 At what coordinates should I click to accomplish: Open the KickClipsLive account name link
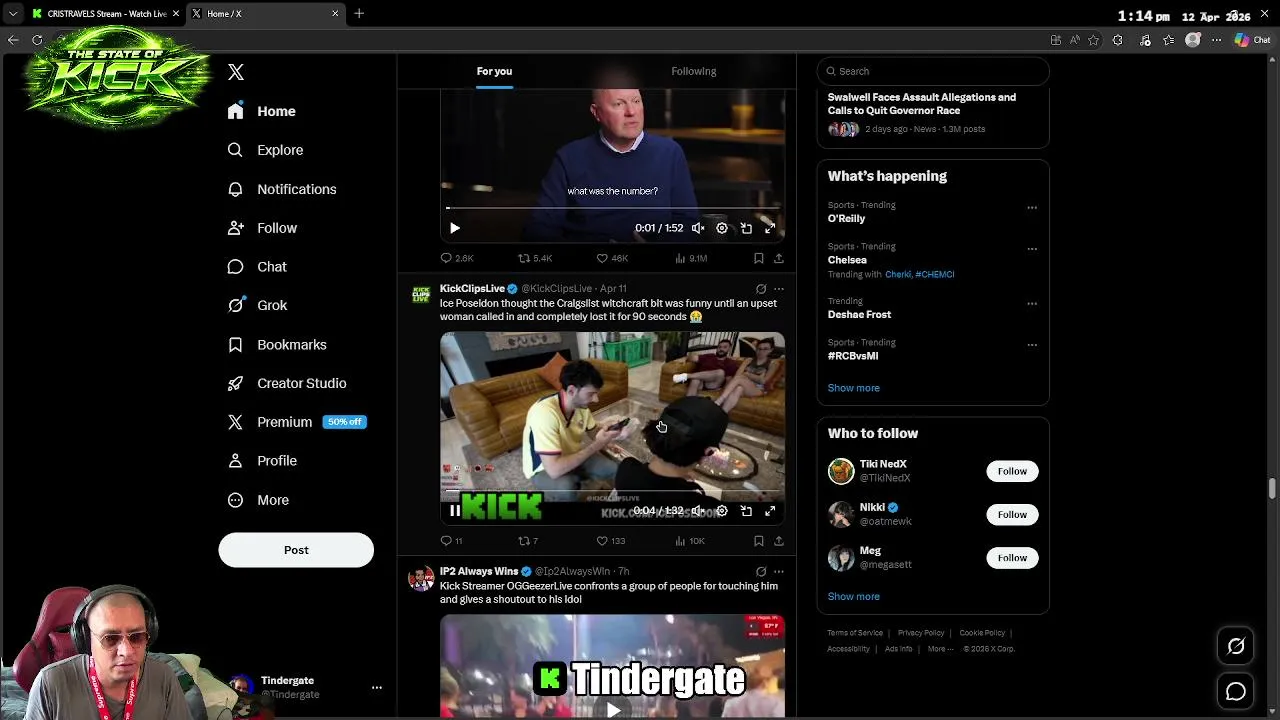tap(472, 288)
